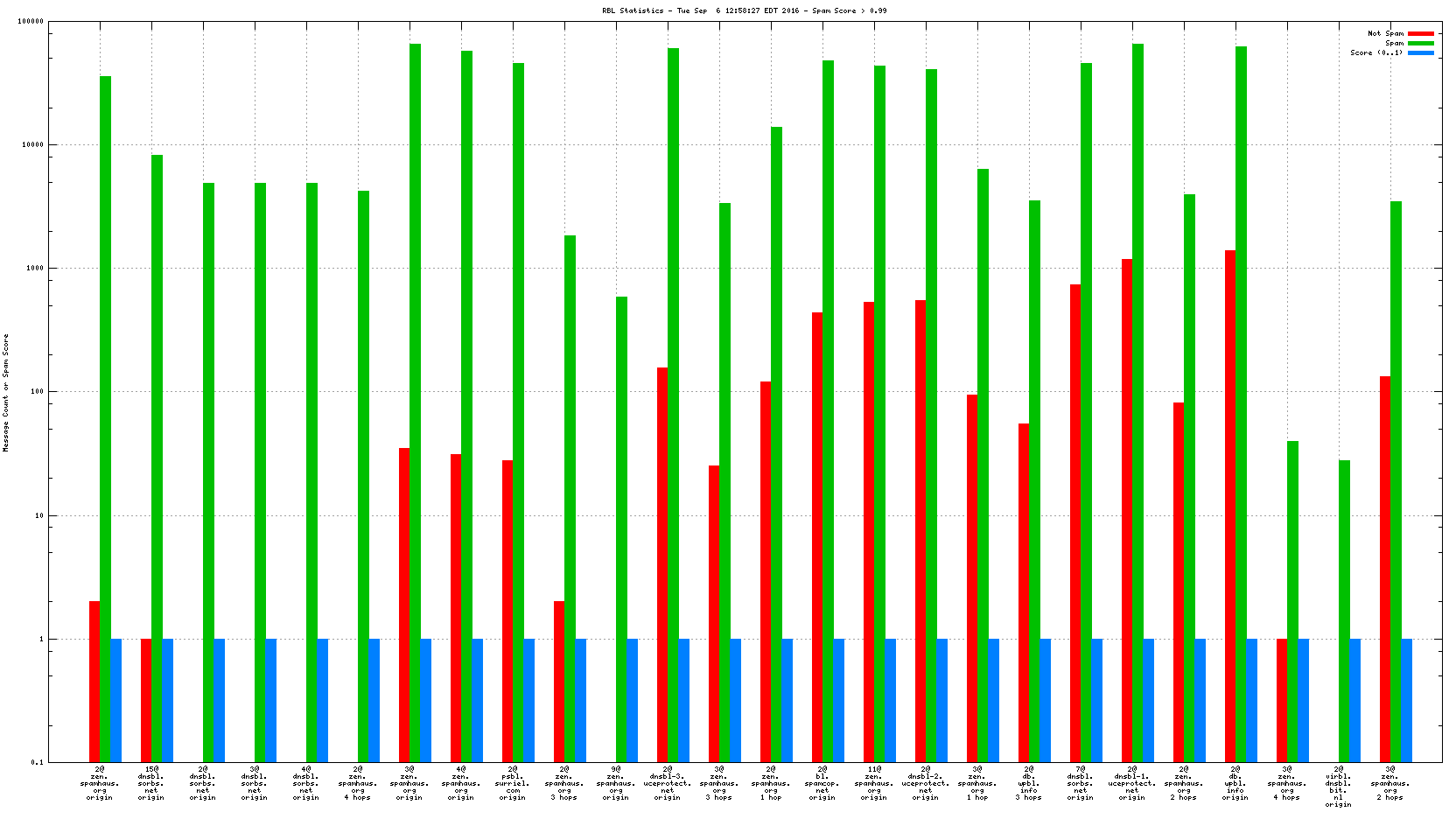Screen dimensions: 1456x819
Task: Click the red Not Spam legend swatch
Action: point(1421,33)
